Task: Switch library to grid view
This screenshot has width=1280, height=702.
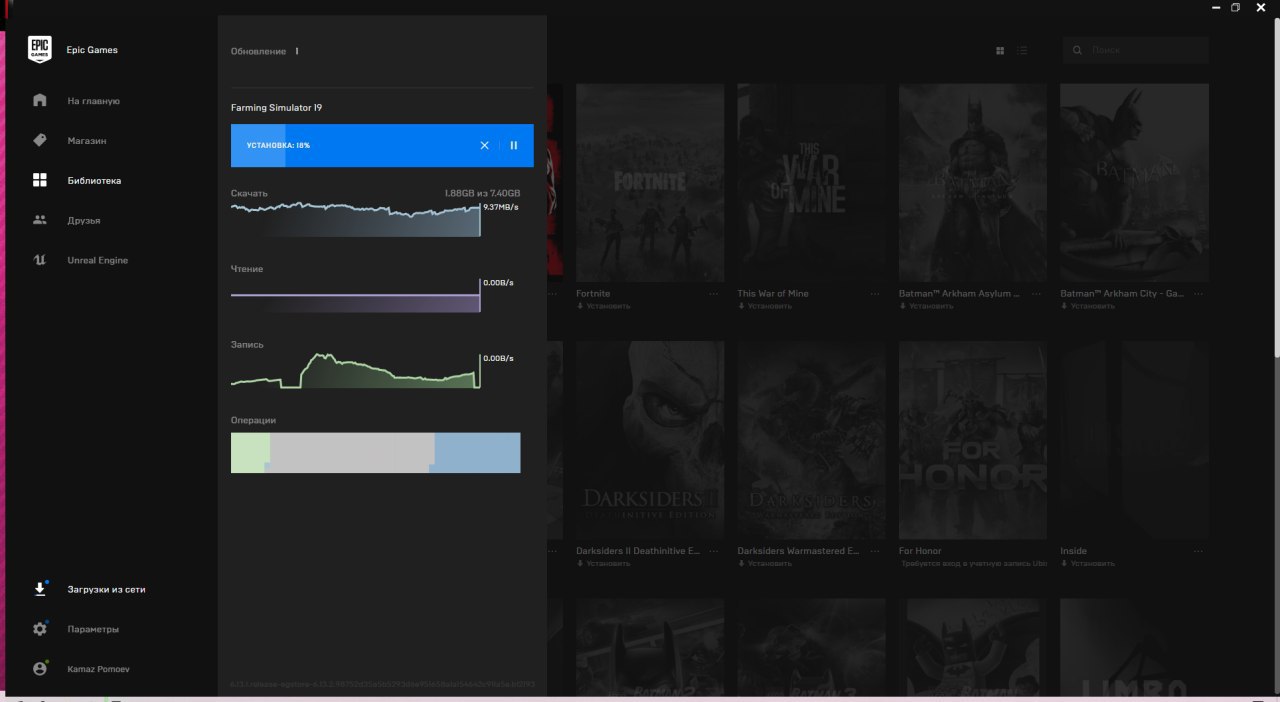Action: (x=1000, y=50)
